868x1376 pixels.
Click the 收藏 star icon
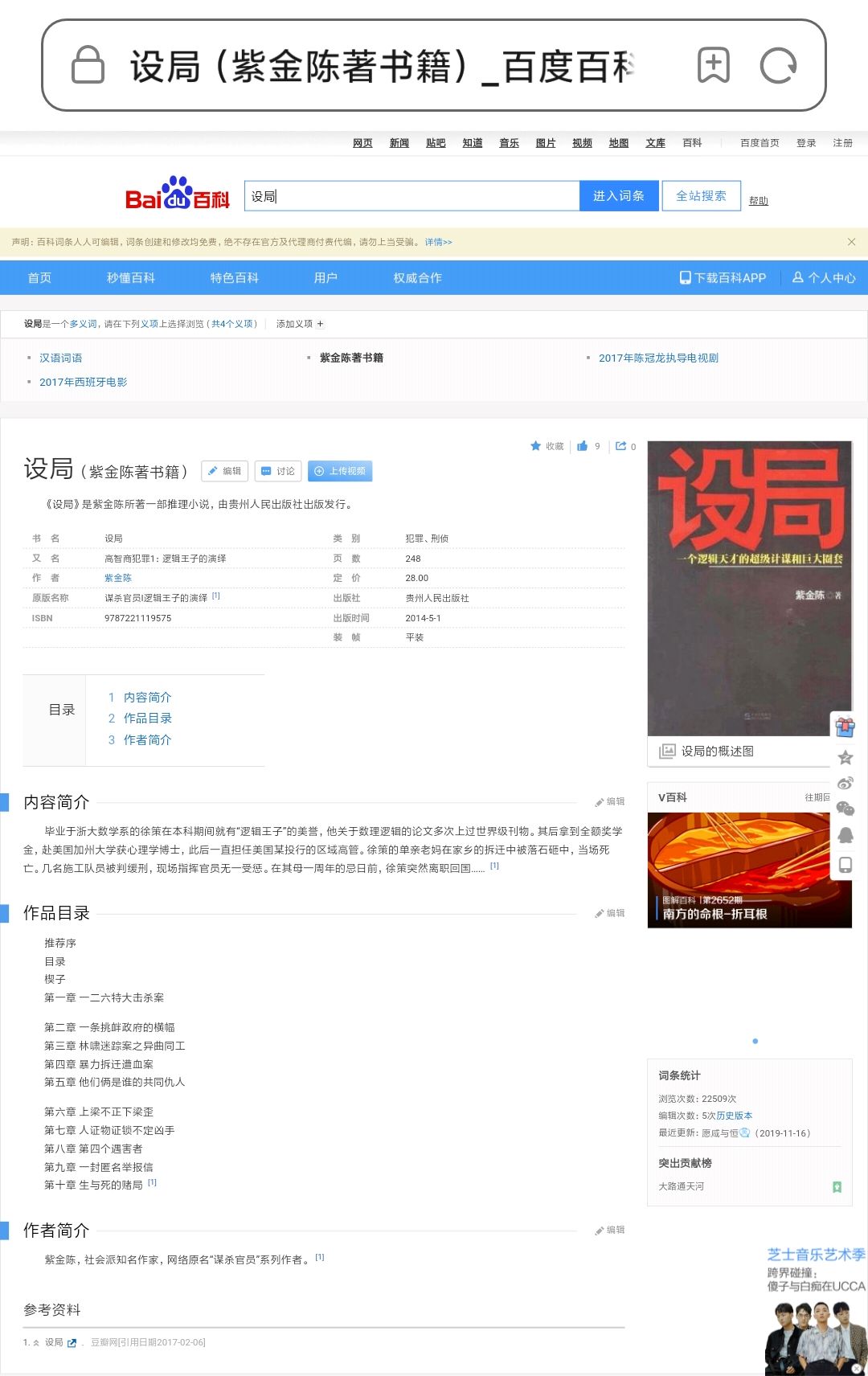tap(536, 446)
